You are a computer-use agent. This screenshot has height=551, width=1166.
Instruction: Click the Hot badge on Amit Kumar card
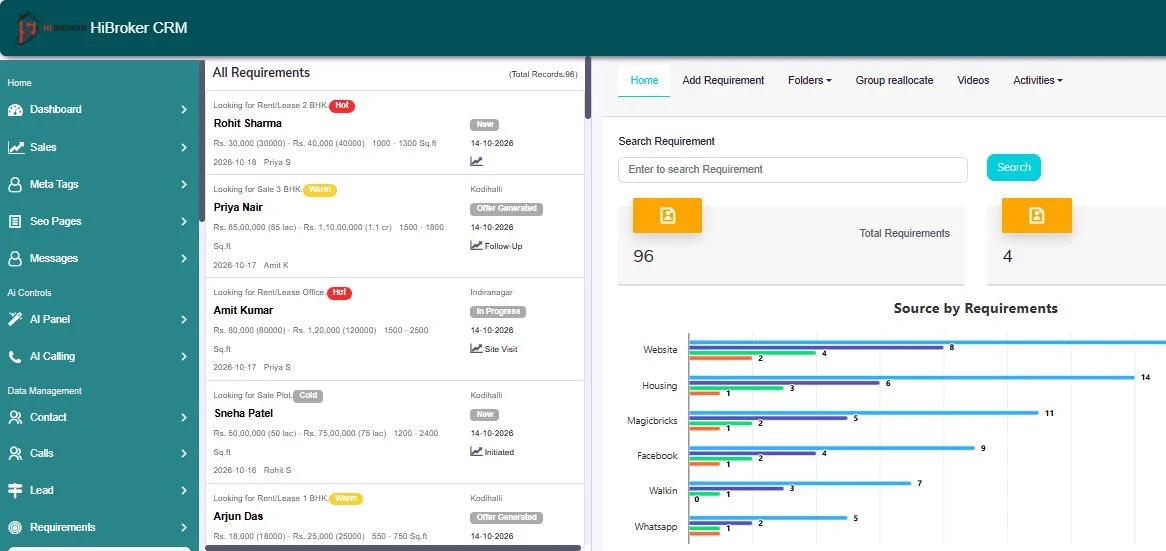tap(339, 293)
